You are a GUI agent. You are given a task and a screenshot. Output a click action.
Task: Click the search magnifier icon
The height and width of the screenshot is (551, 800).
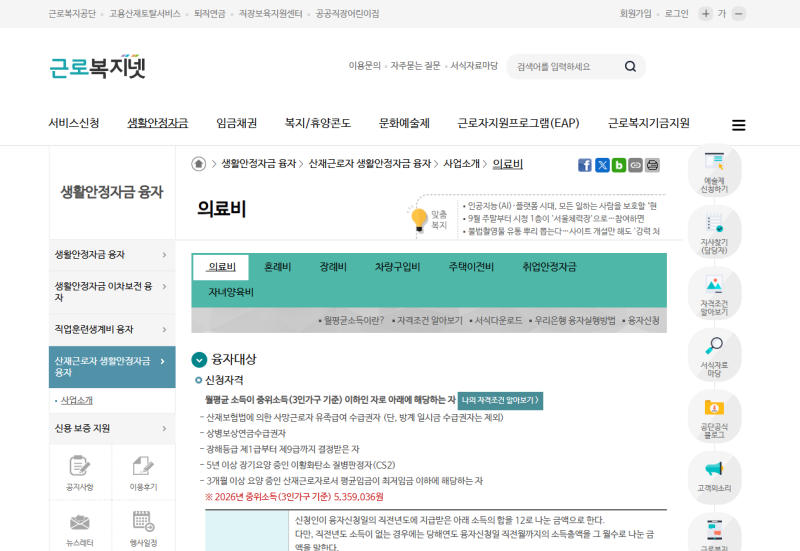pos(630,66)
